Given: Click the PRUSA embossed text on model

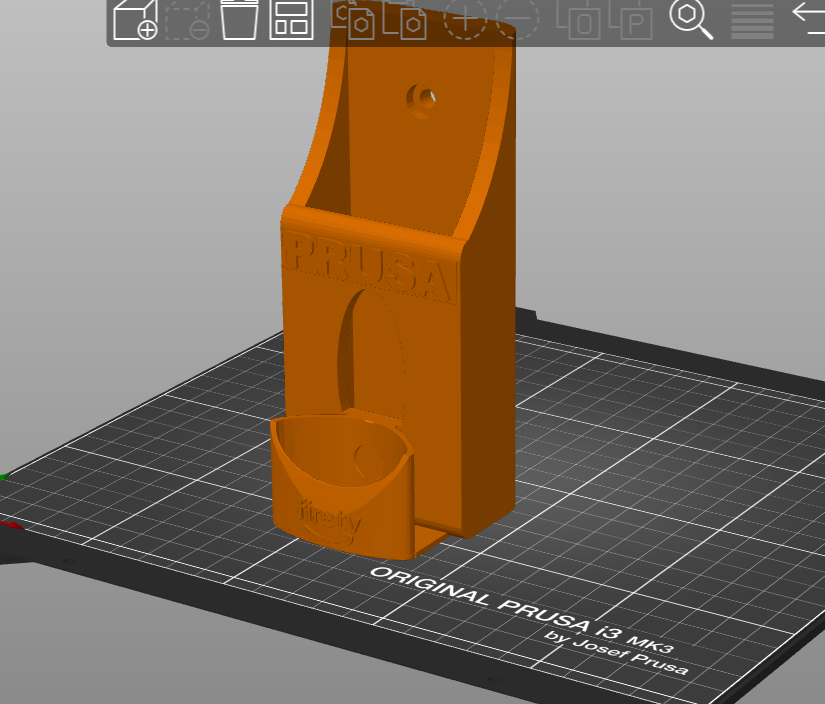Looking at the screenshot, I should pos(369,268).
